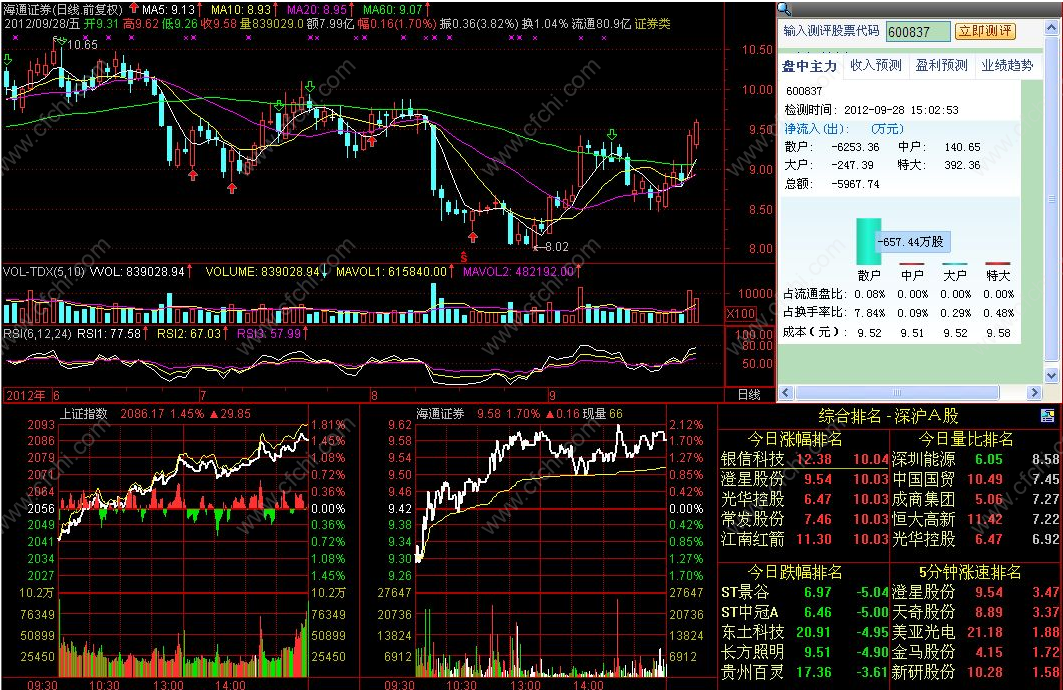Click the MAVOL2: 482192.00 label
Screen dimensions: 1063x690
519,272
